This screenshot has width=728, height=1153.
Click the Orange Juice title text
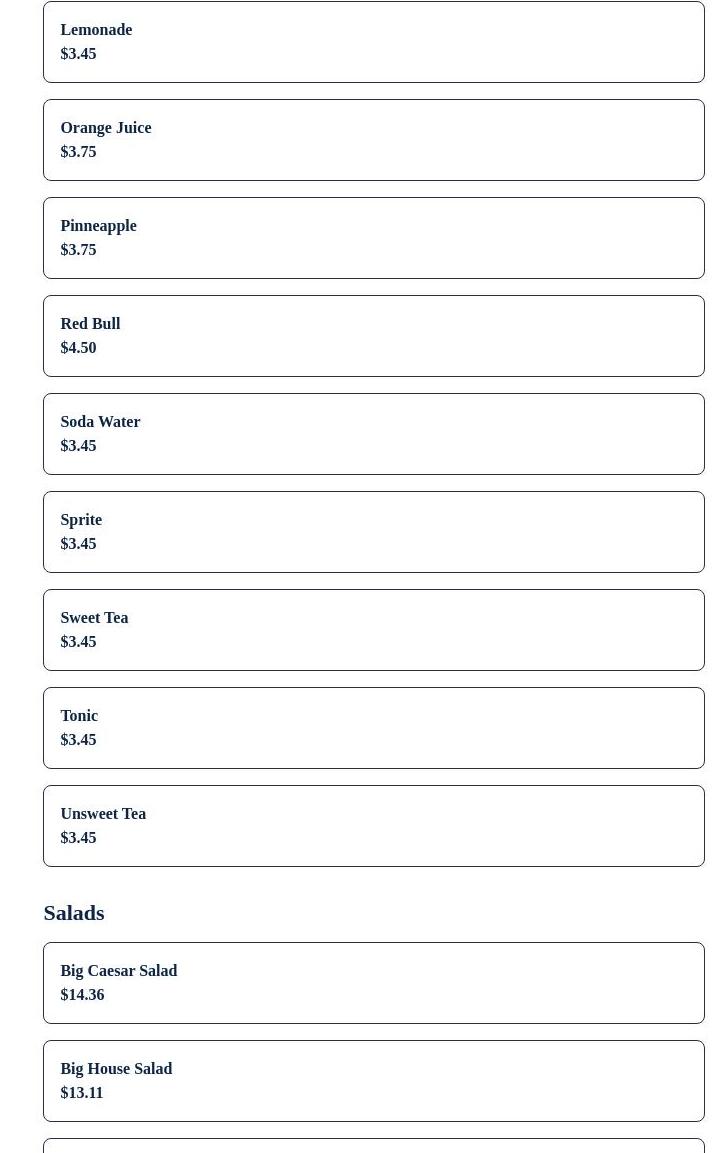click(106, 128)
